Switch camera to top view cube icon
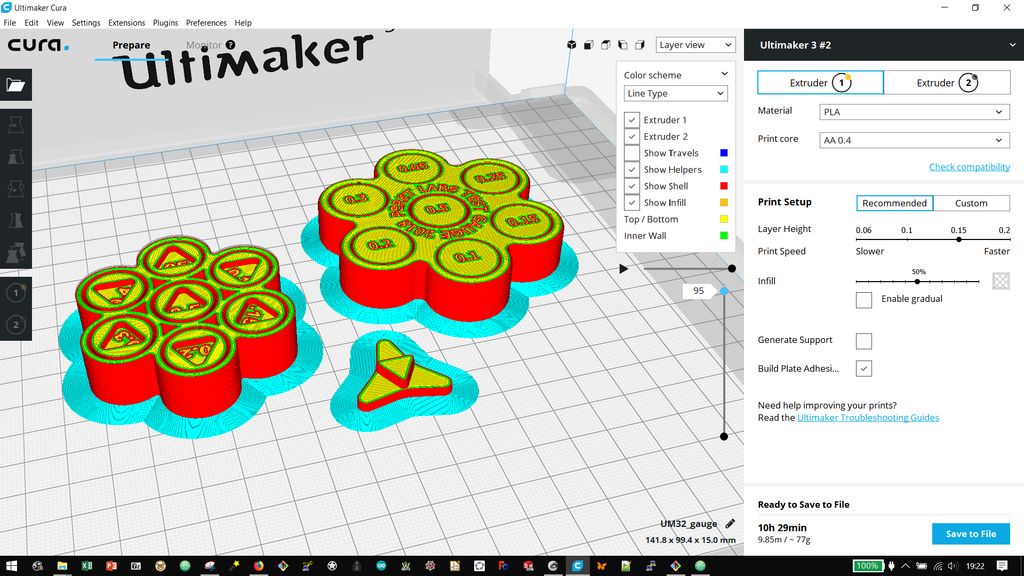The width and height of the screenshot is (1024, 576). (605, 44)
